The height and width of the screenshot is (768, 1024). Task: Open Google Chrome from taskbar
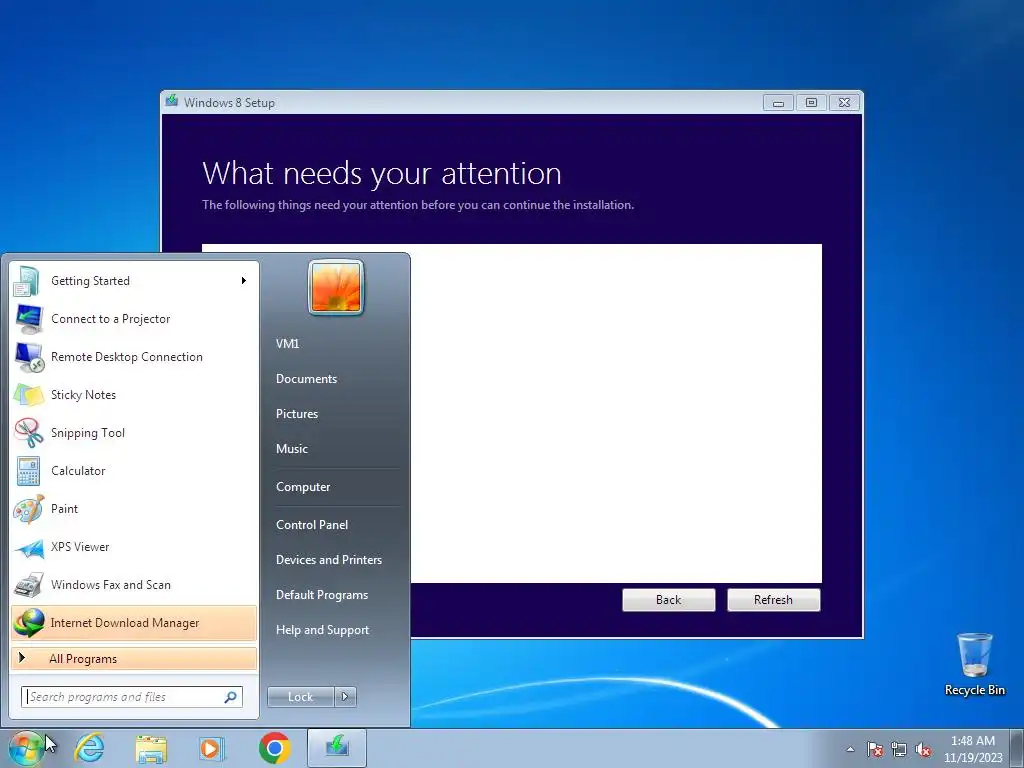(x=274, y=748)
